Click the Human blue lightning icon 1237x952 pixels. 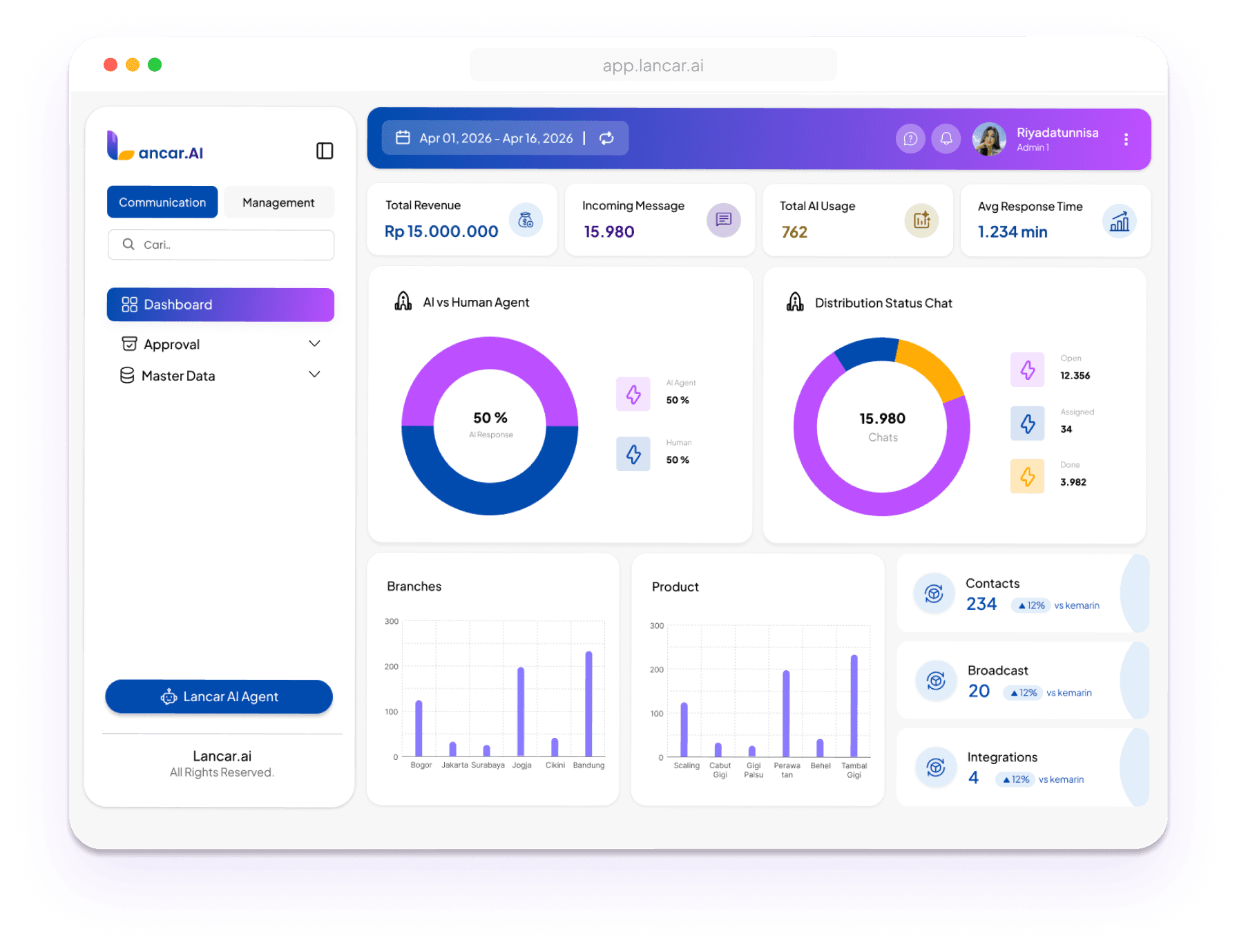633,454
